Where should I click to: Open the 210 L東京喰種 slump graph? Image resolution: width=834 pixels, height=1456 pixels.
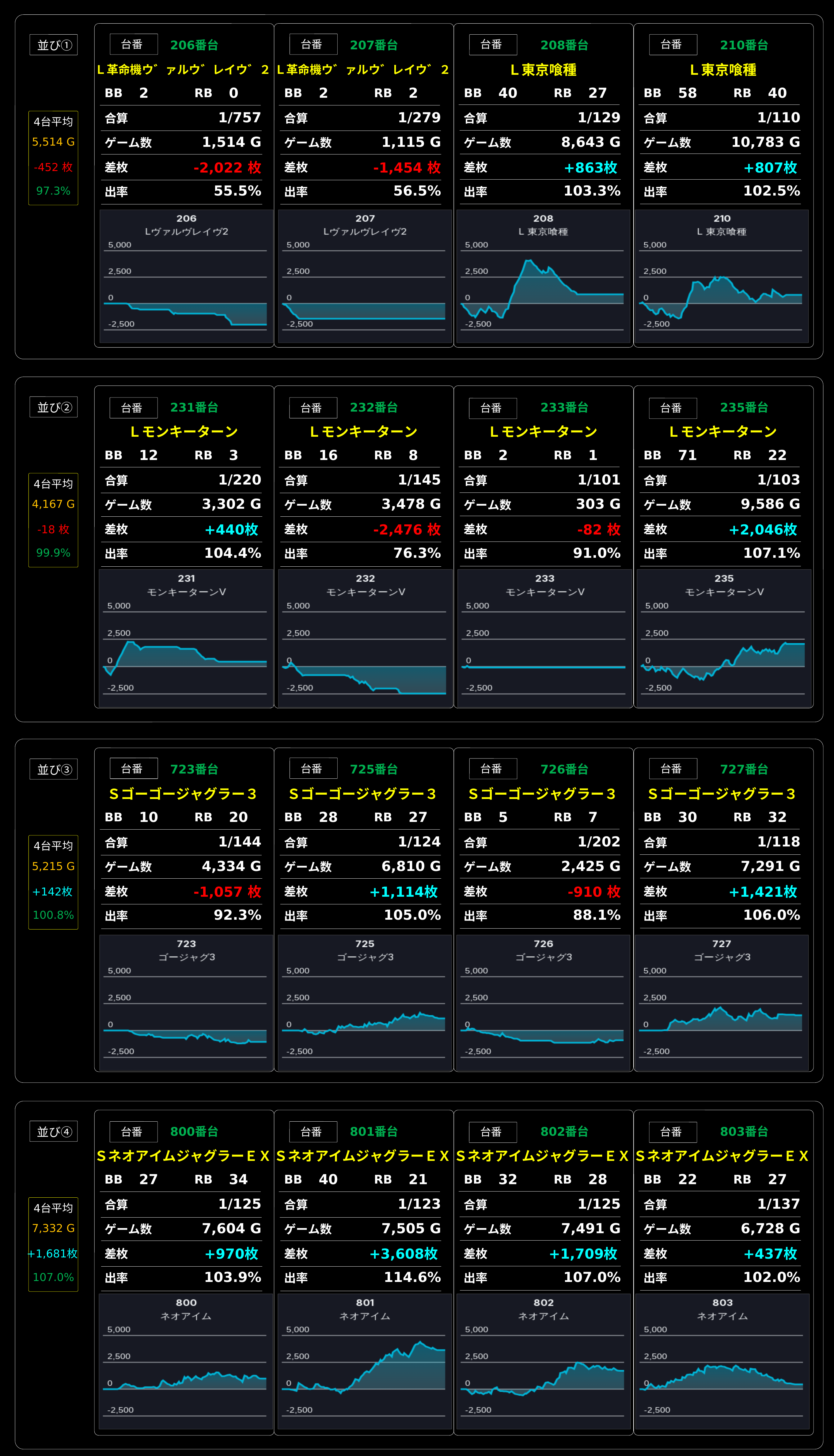722,276
